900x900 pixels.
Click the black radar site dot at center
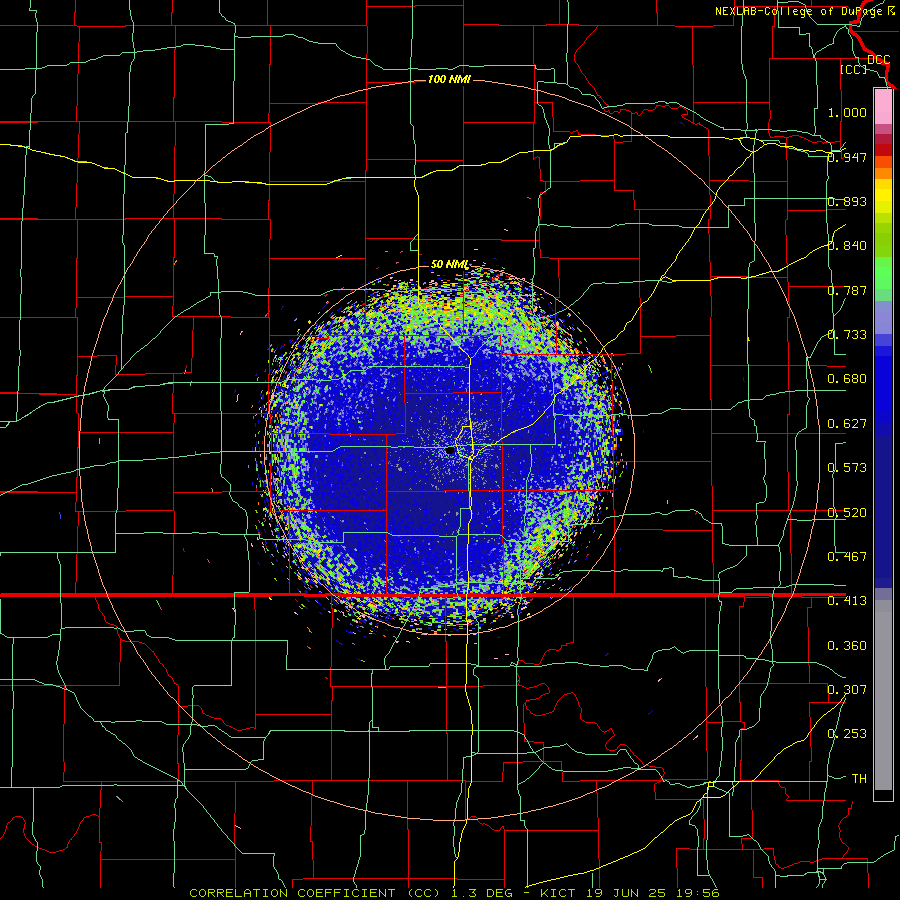[x=451, y=451]
